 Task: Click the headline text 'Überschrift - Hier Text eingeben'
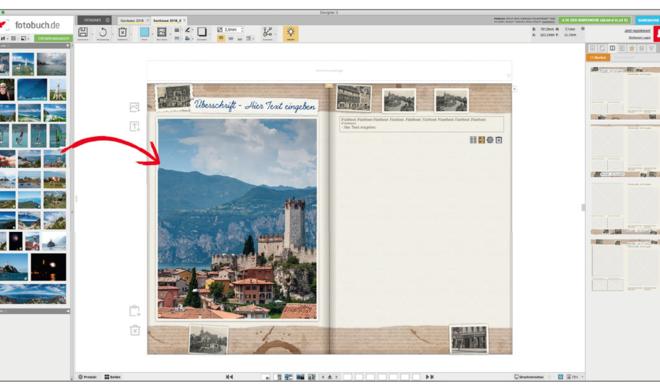(255, 106)
